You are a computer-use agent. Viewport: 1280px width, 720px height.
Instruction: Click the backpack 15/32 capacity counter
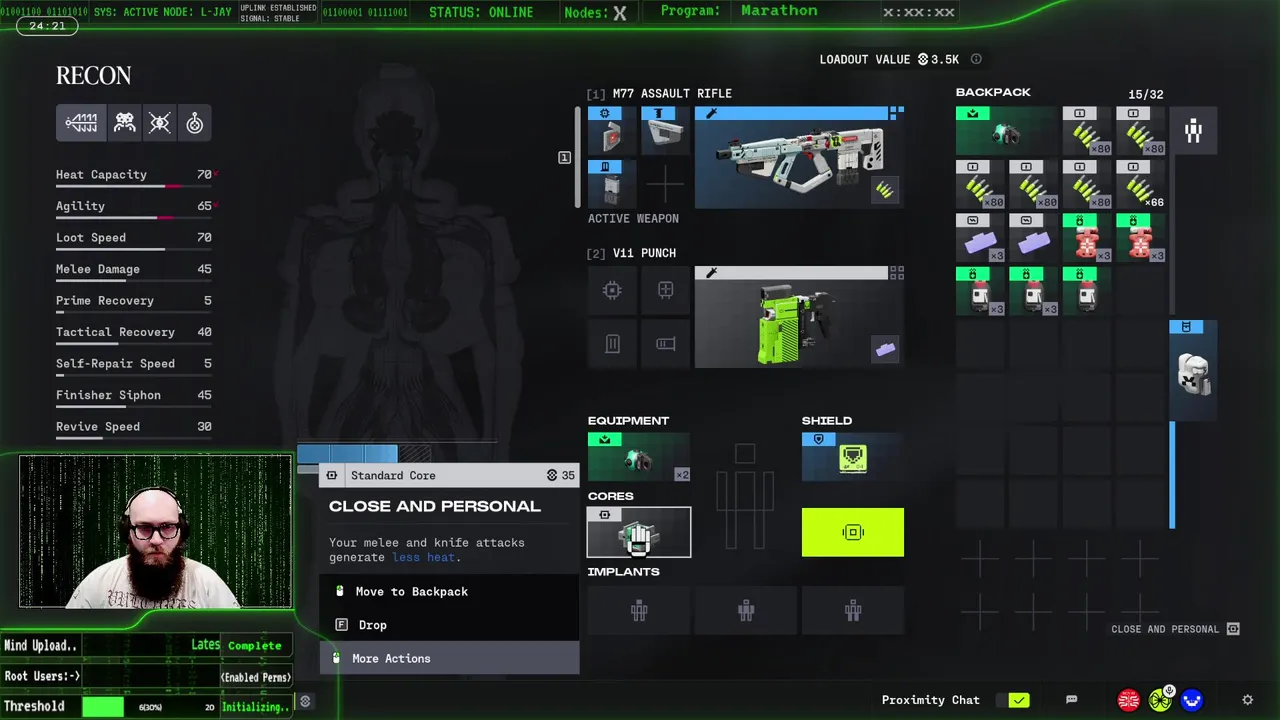pyautogui.click(x=1146, y=95)
